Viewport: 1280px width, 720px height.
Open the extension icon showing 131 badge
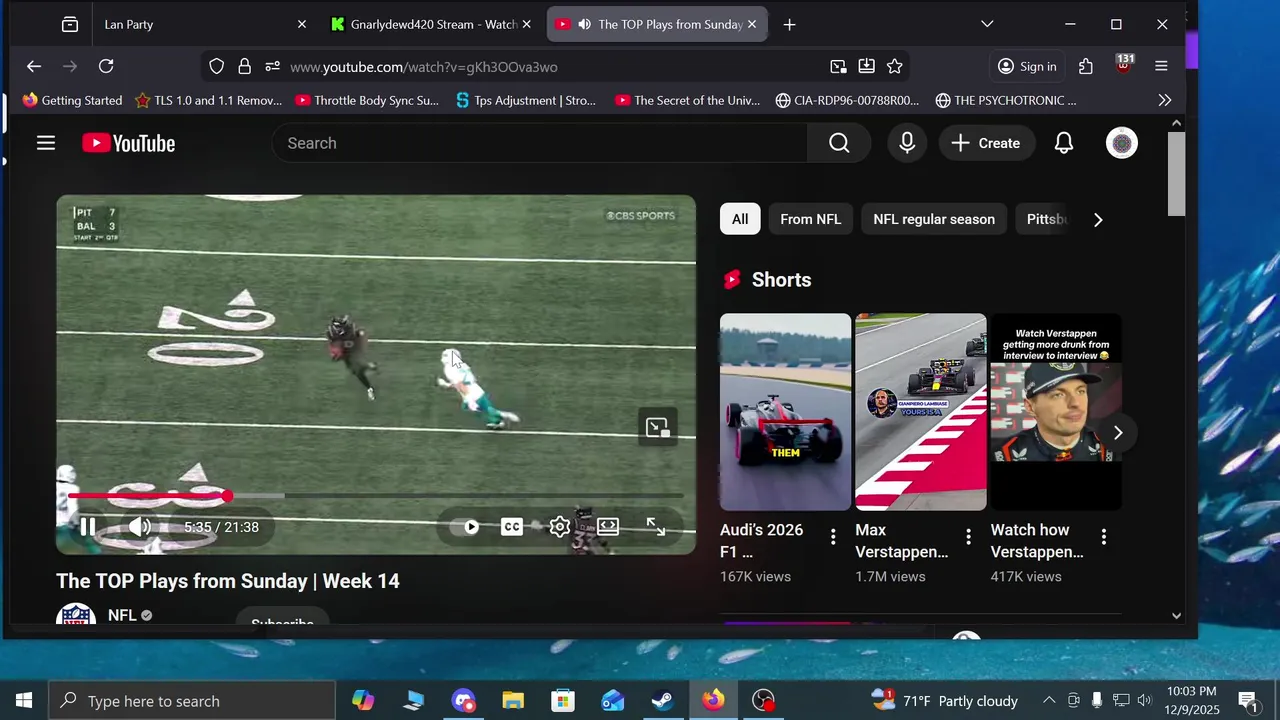pos(1124,65)
